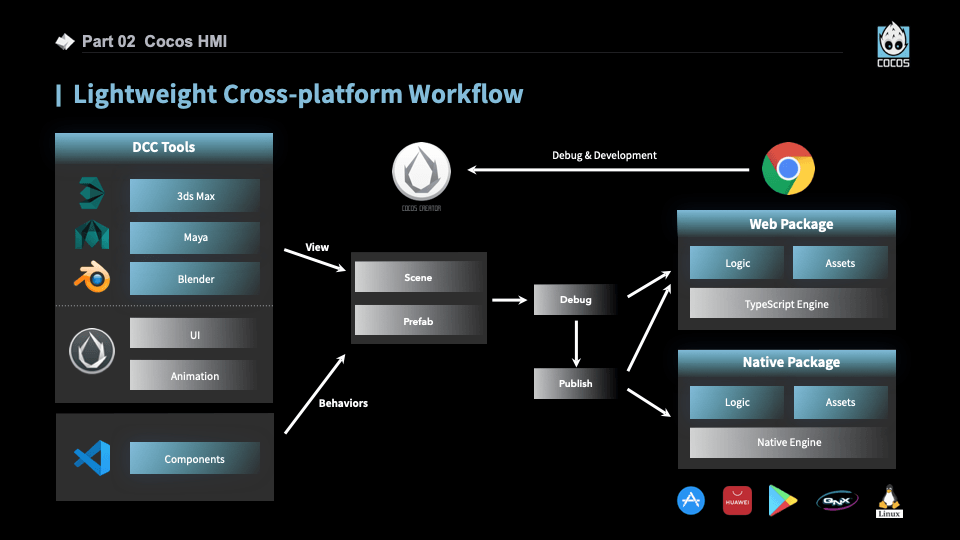Click the QNX logo icon
Screen dimensions: 960x540
point(837,501)
